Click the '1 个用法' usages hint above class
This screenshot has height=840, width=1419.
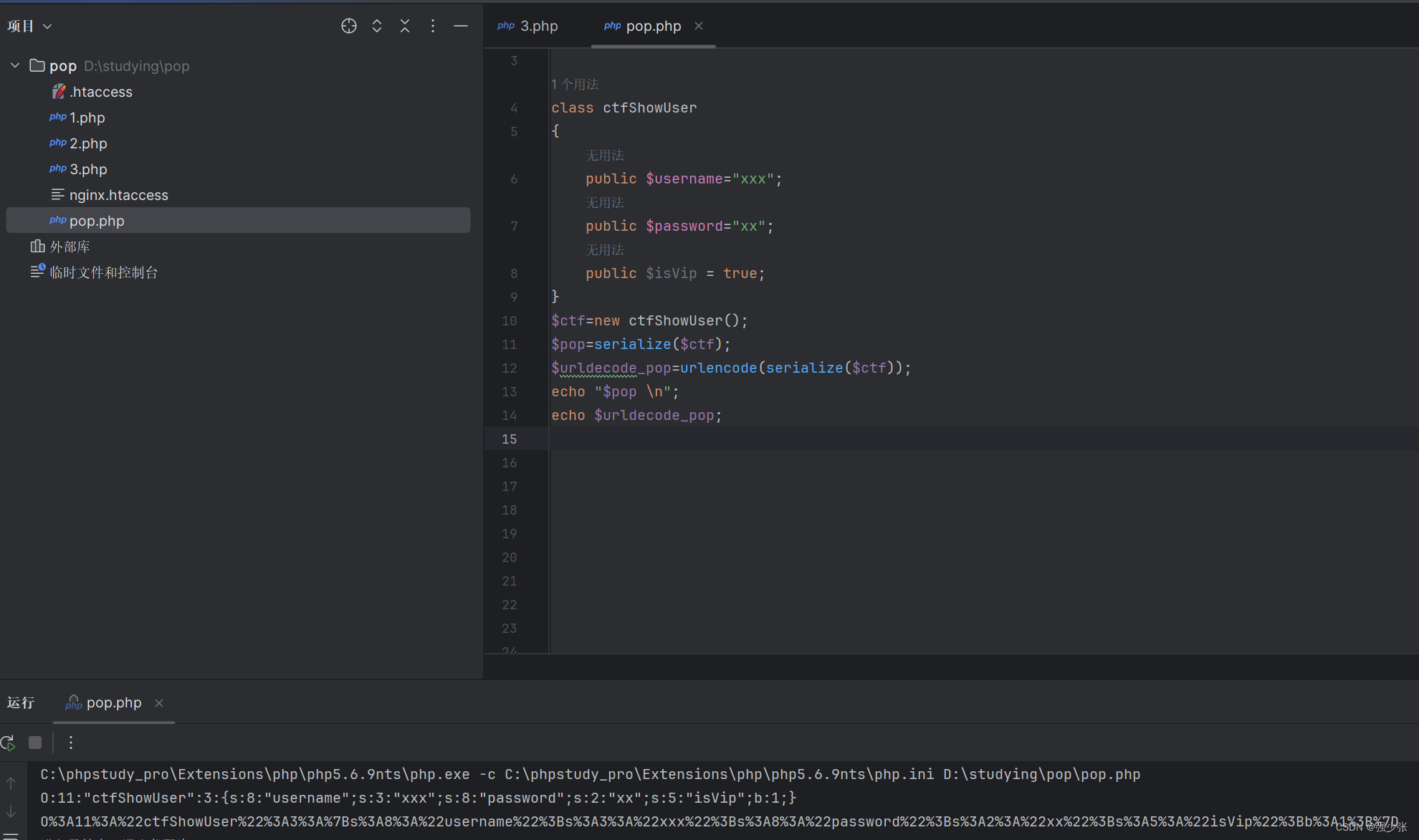tap(575, 84)
